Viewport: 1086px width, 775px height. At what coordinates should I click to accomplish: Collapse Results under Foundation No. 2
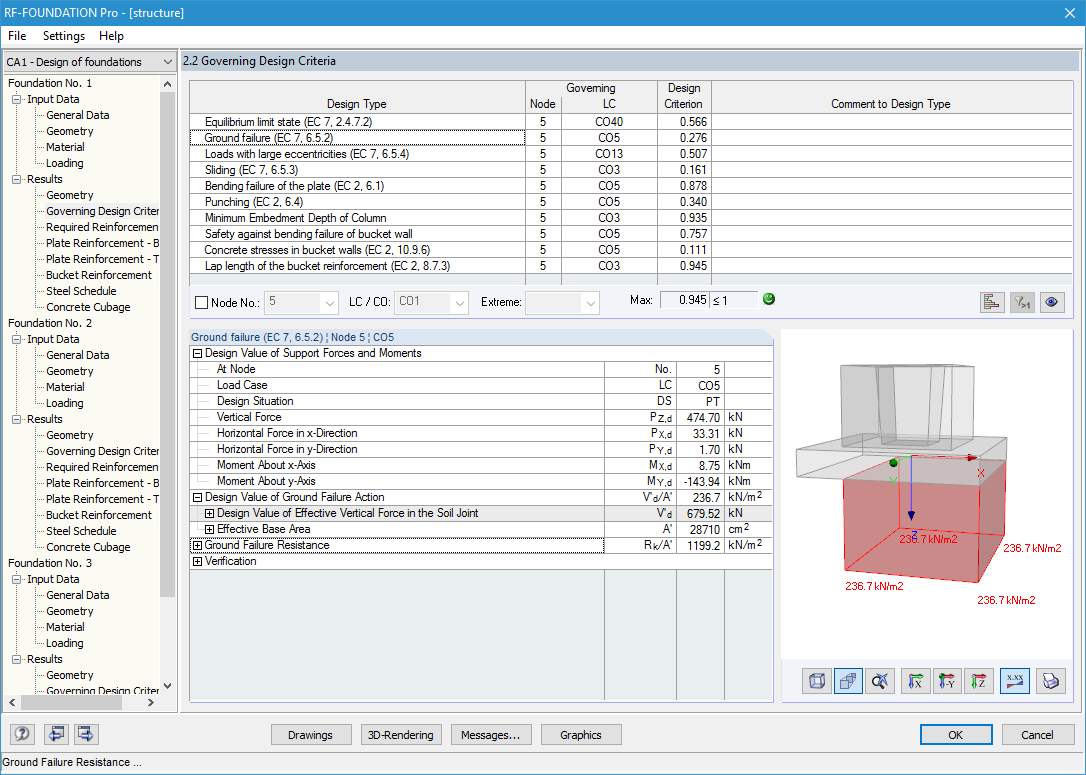tap(17, 419)
